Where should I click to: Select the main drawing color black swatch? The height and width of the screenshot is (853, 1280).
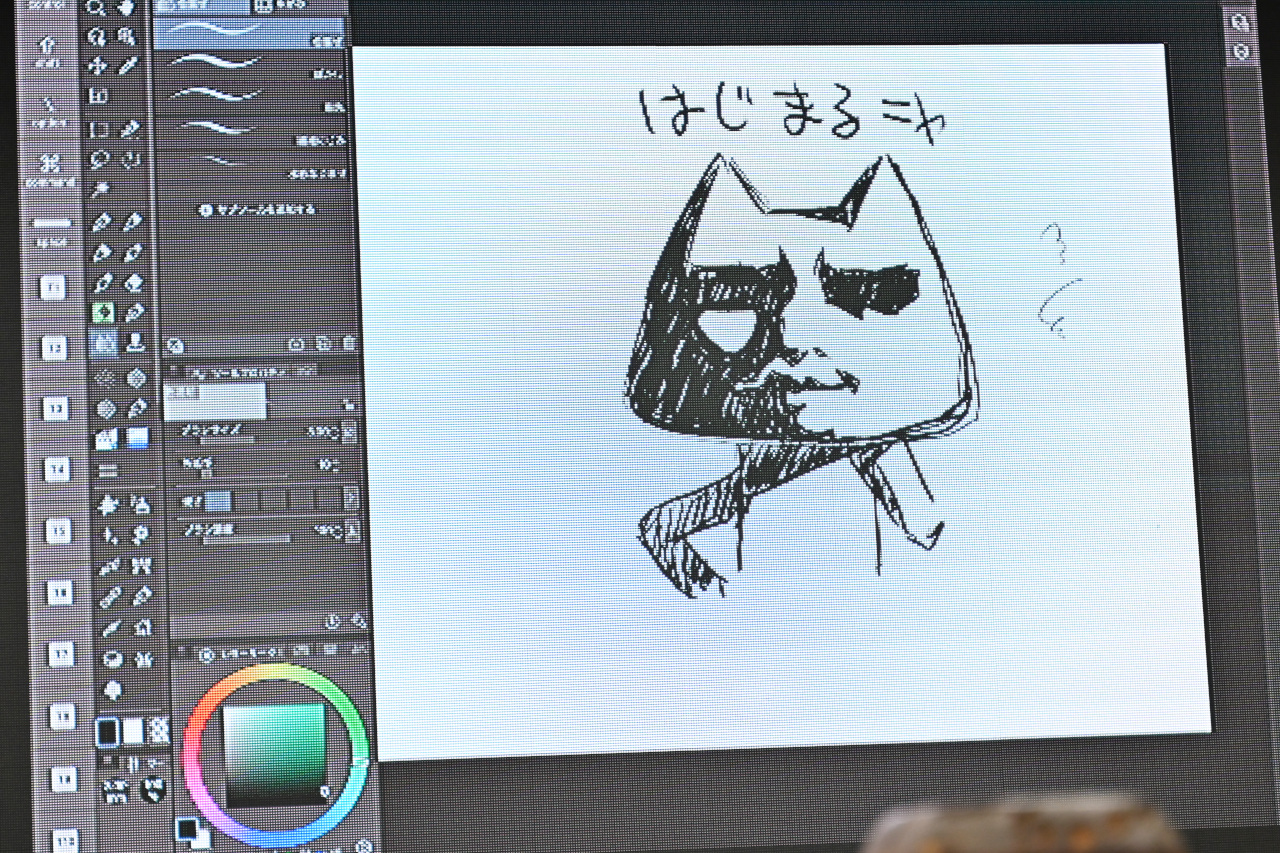pos(107,732)
